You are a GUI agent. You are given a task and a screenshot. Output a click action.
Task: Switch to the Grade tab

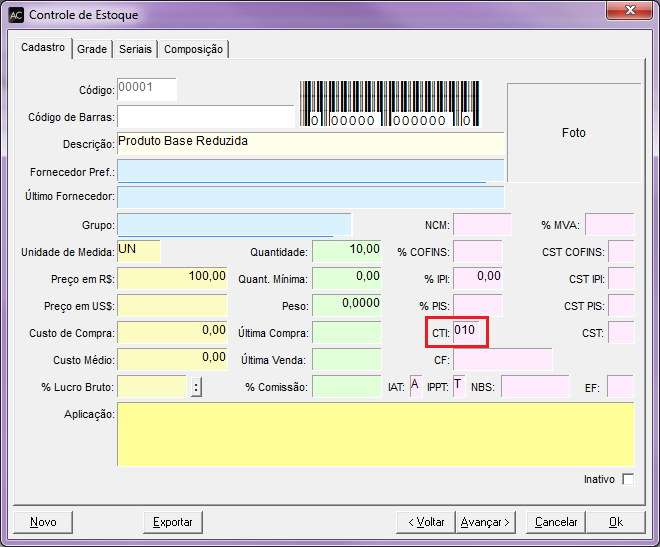coord(92,49)
